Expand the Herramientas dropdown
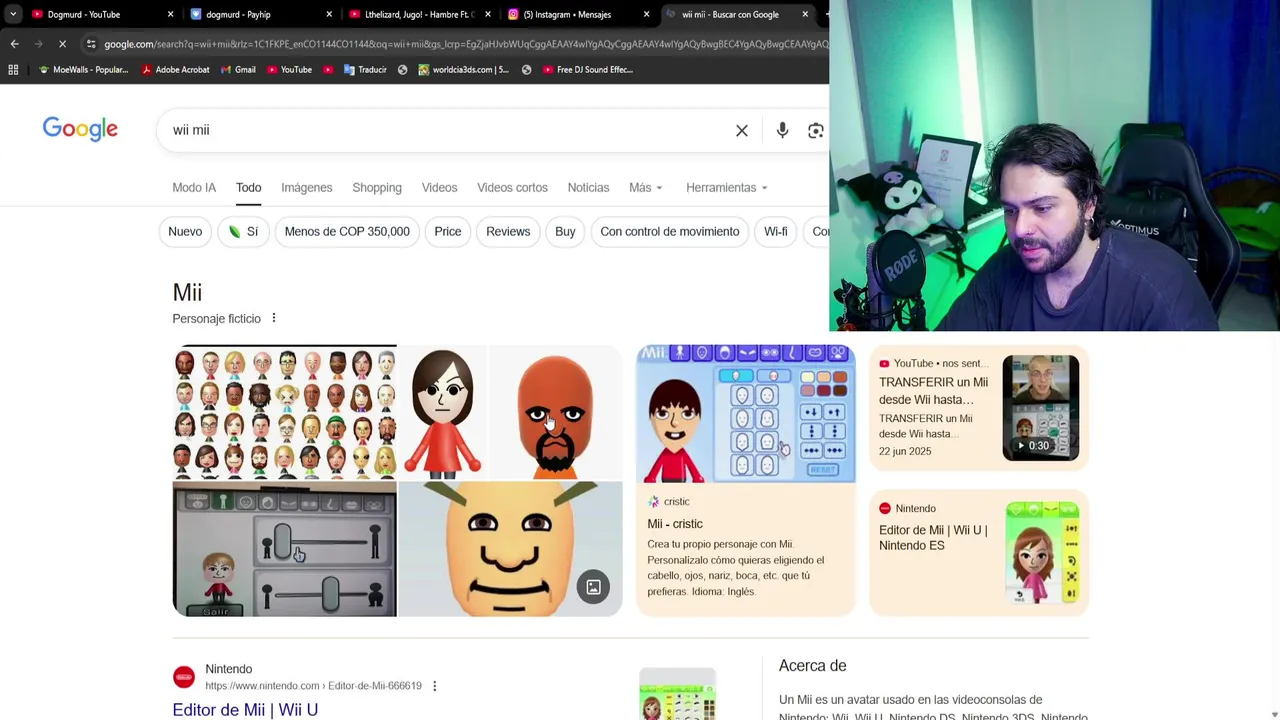The width and height of the screenshot is (1280, 720). pyautogui.click(x=727, y=188)
